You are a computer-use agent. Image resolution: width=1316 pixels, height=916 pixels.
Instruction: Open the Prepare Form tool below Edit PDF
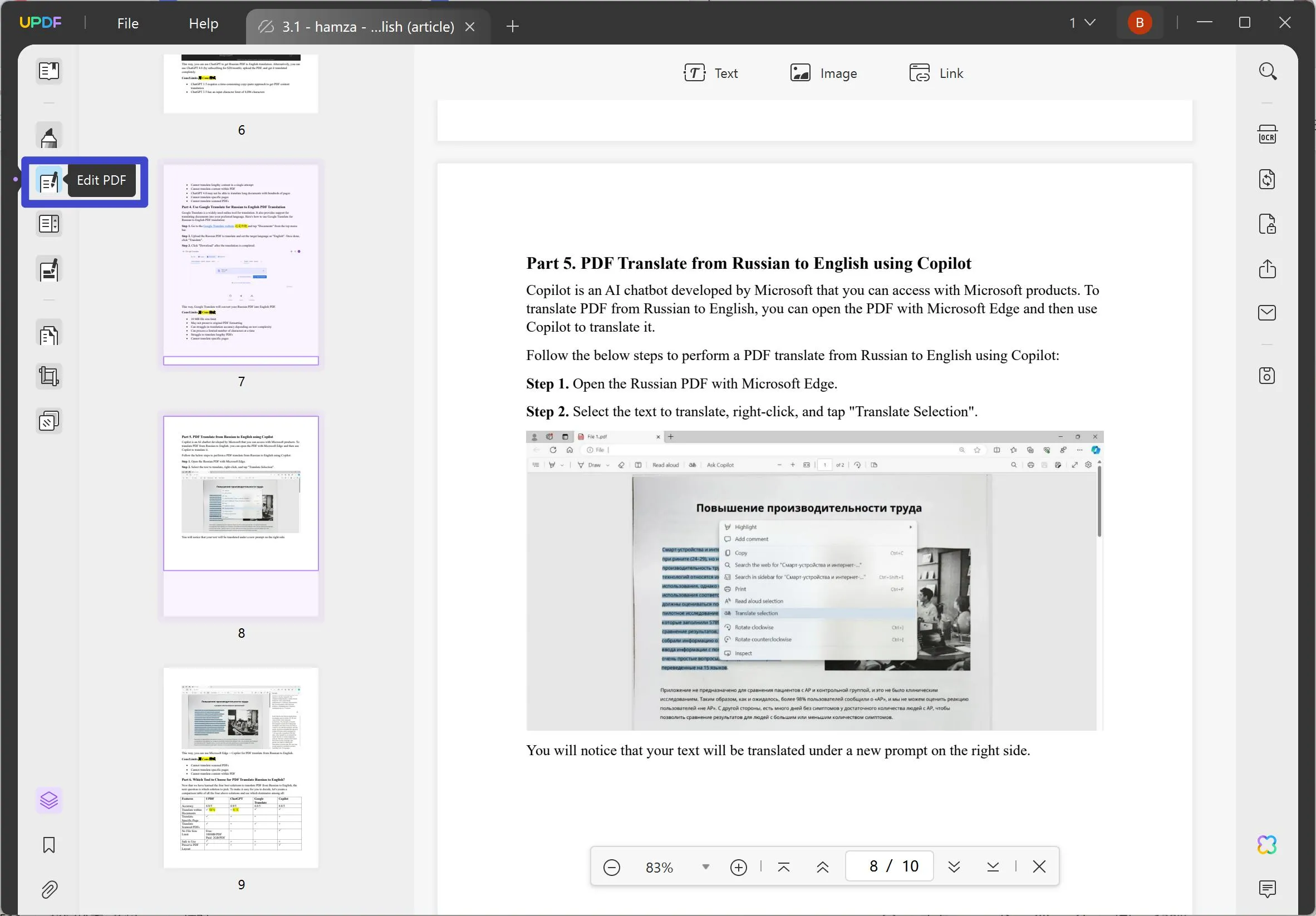[x=49, y=224]
